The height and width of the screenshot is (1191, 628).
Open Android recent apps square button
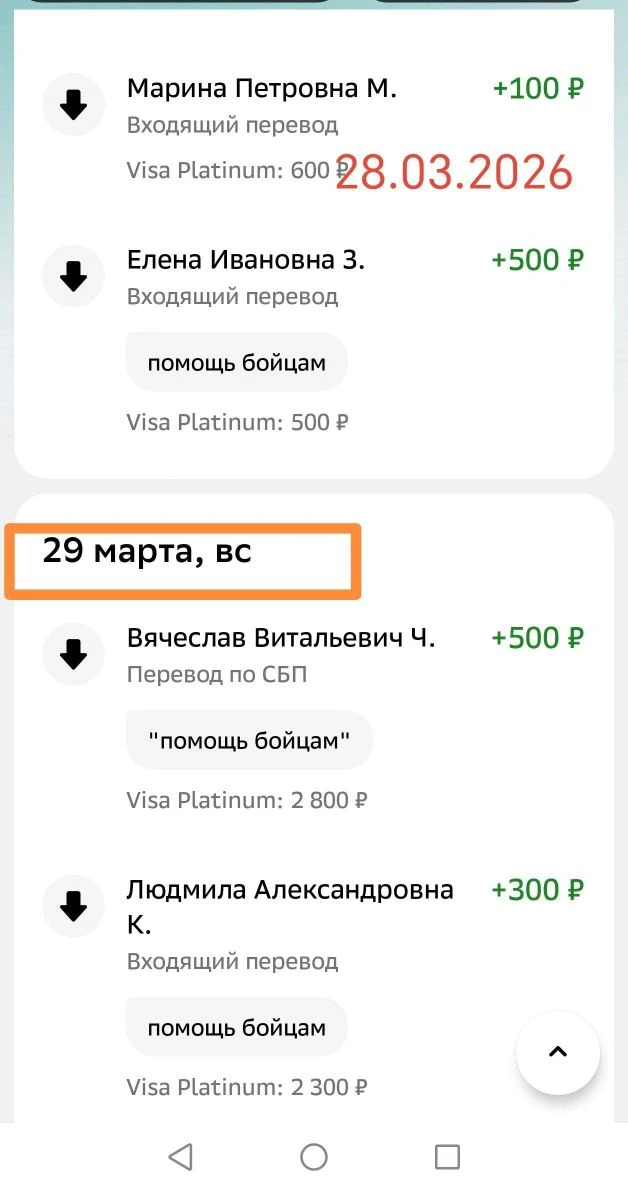pyautogui.click(x=447, y=1157)
